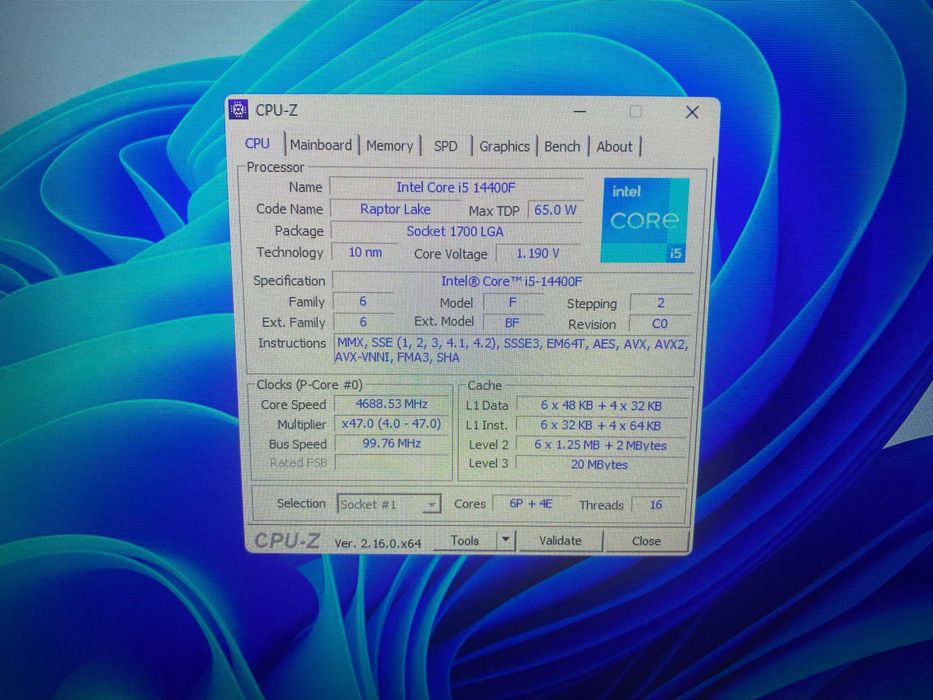The width and height of the screenshot is (933, 700).
Task: Click the Intel Core i5 logo badge
Action: [x=645, y=220]
